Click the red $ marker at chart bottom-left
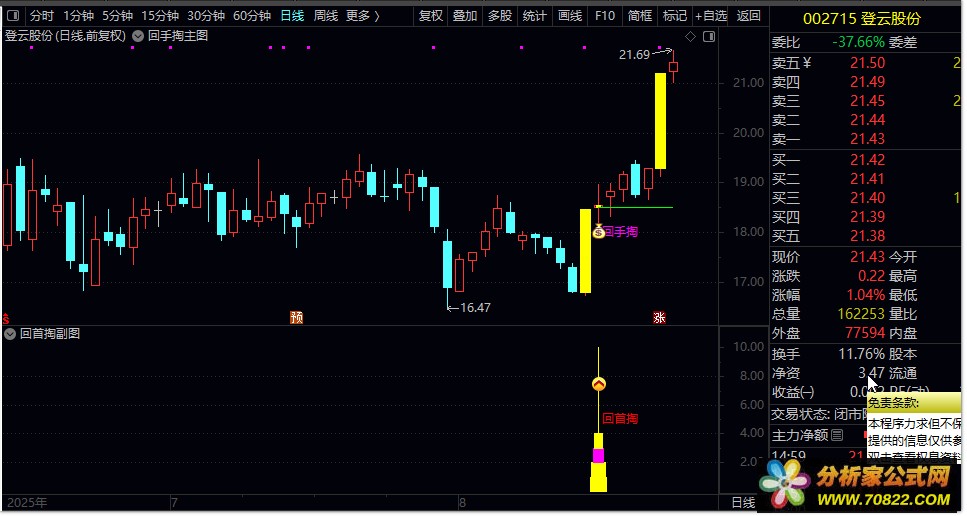Screen dimensions: 967x516 (x=6, y=319)
